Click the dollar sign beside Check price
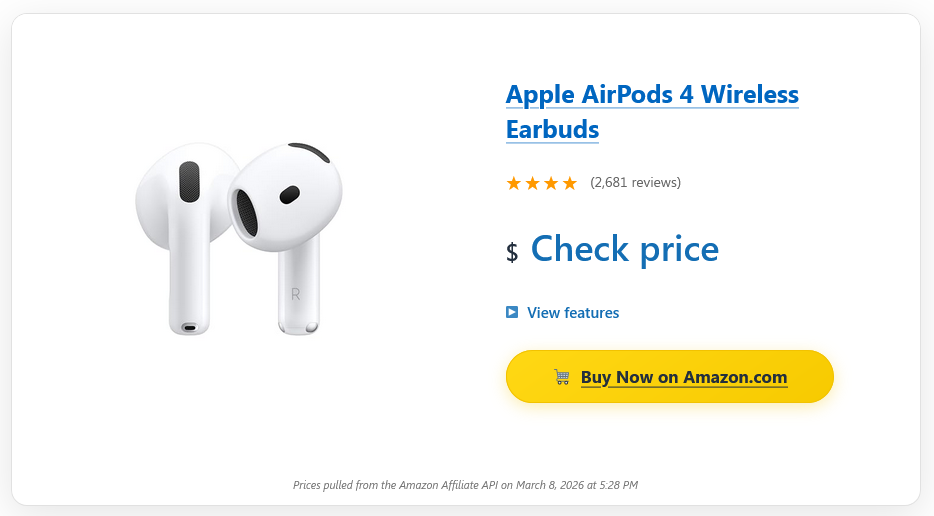The height and width of the screenshot is (516, 934). point(512,252)
